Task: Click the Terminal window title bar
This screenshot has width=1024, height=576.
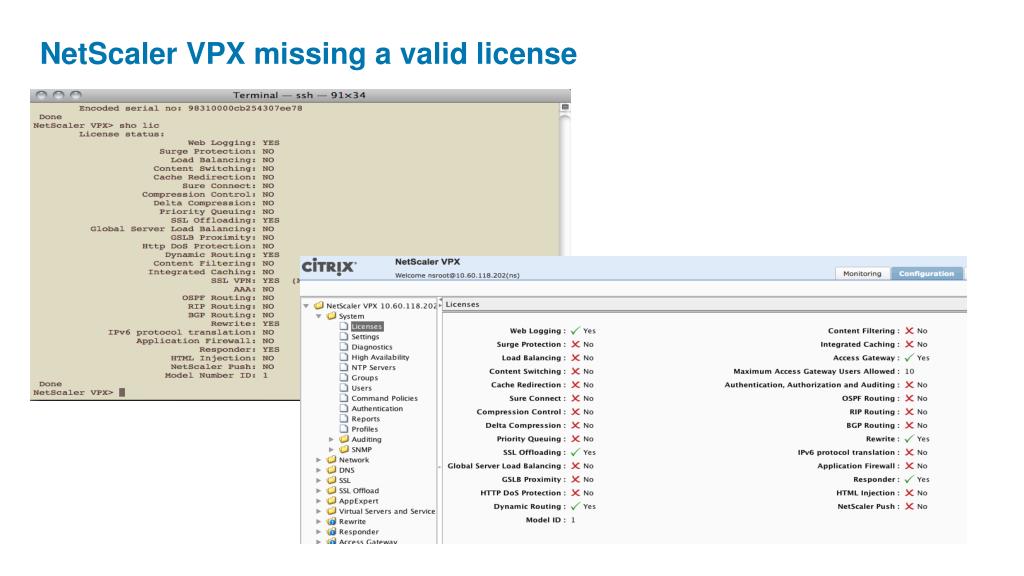Action: (x=300, y=95)
